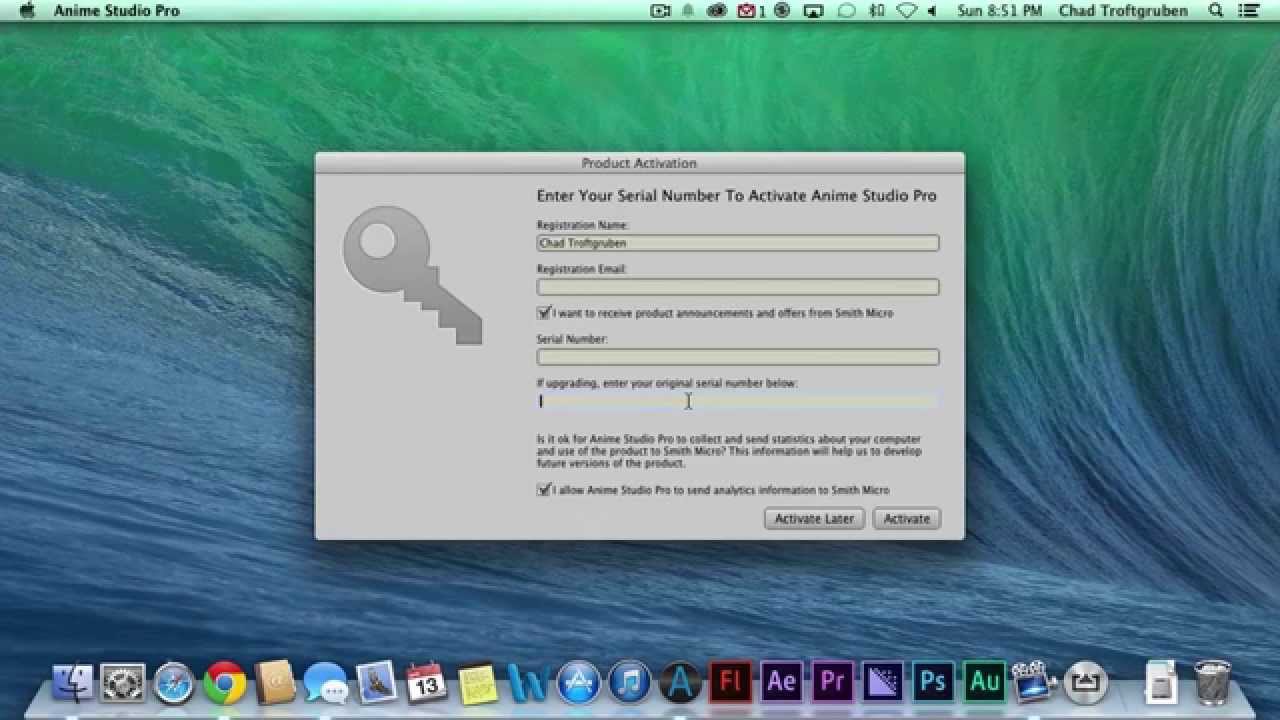
Task: Launch Adobe Premiere Pro from dock
Action: pos(832,682)
